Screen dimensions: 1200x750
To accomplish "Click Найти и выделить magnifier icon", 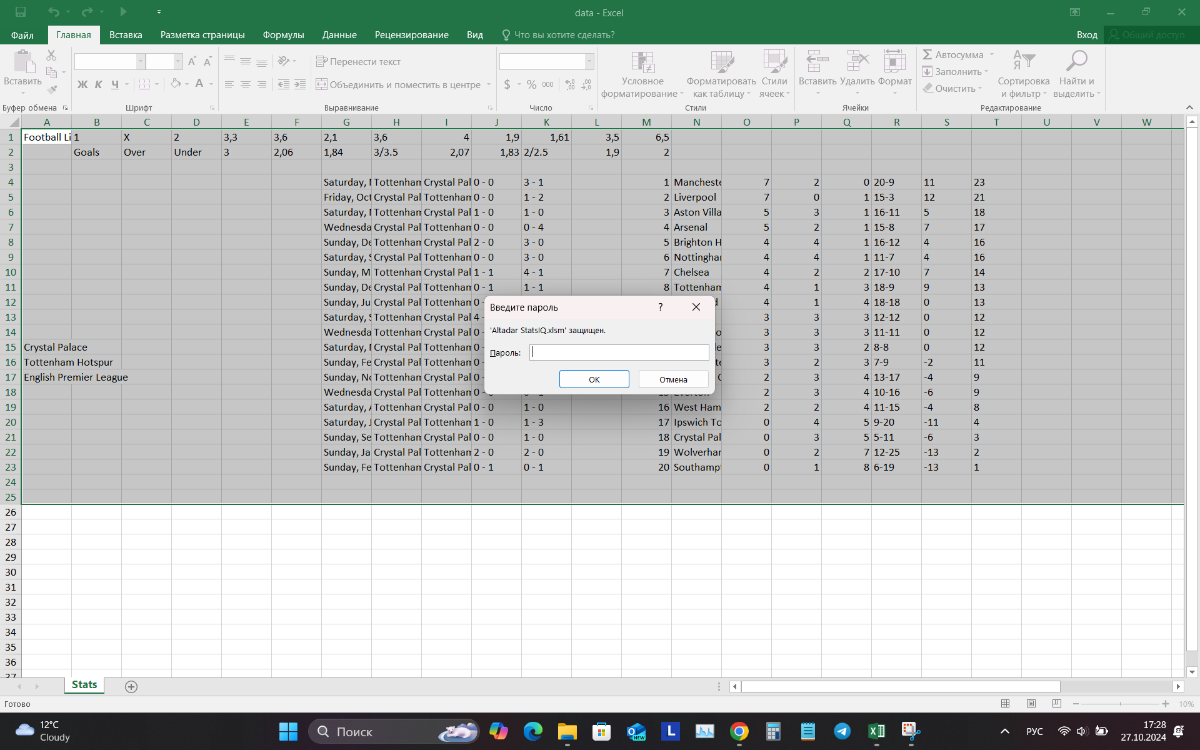I will click(x=1075, y=60).
